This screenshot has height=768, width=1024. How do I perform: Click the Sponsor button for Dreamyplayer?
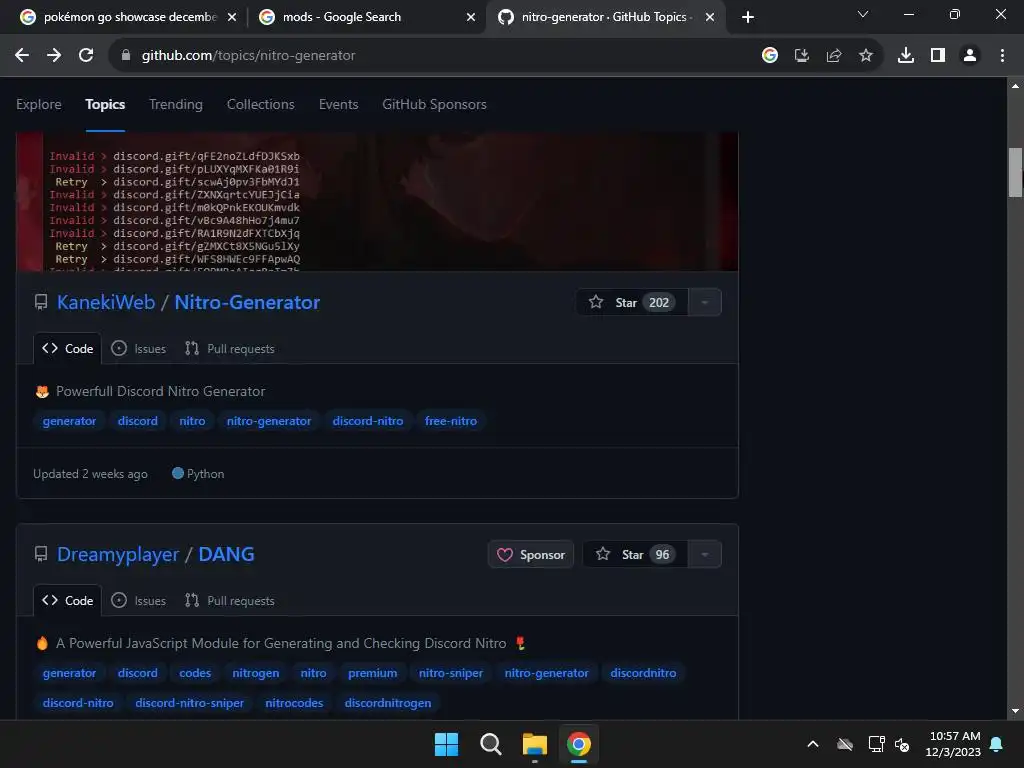point(531,554)
